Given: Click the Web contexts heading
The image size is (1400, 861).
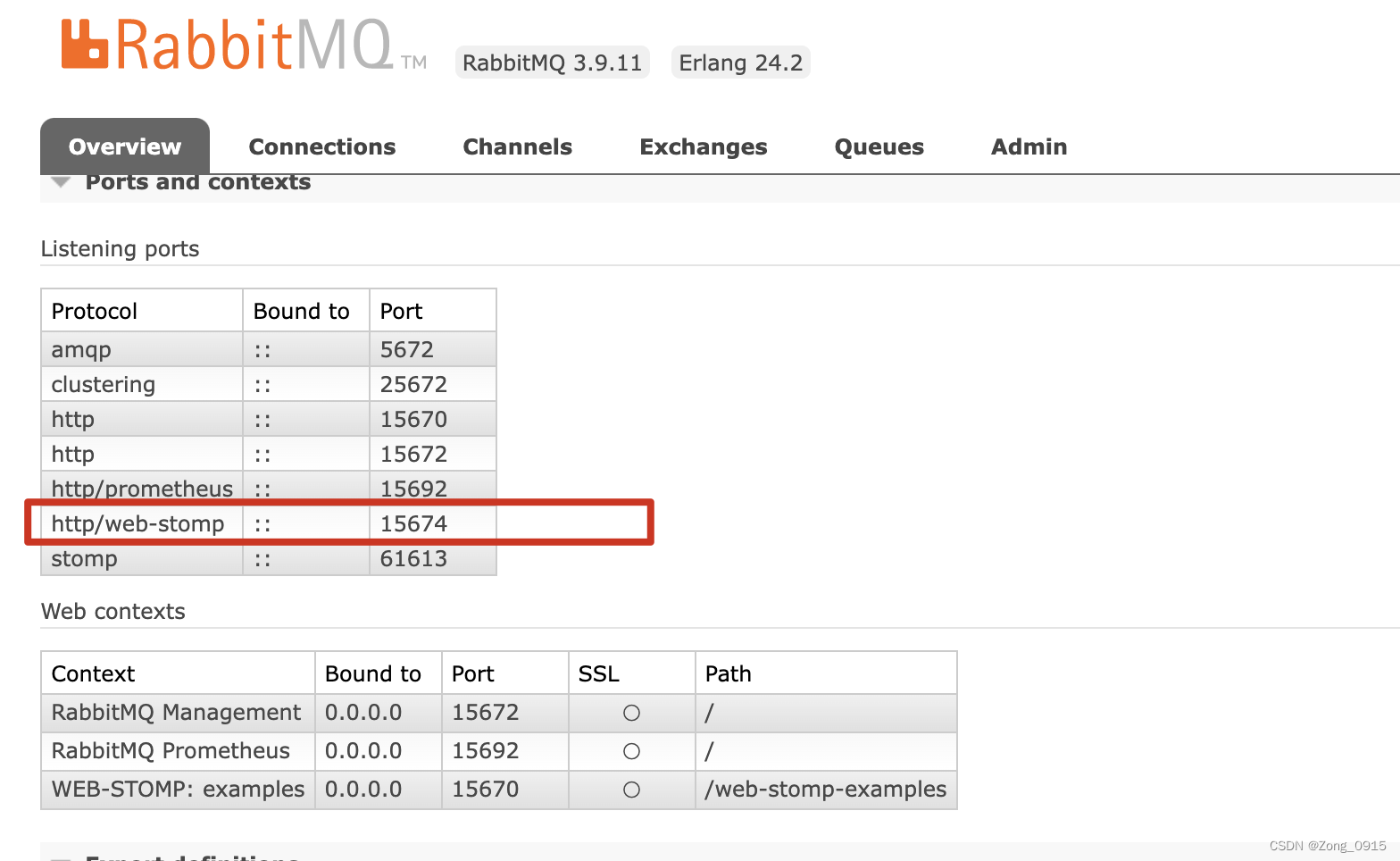Looking at the screenshot, I should 113,612.
